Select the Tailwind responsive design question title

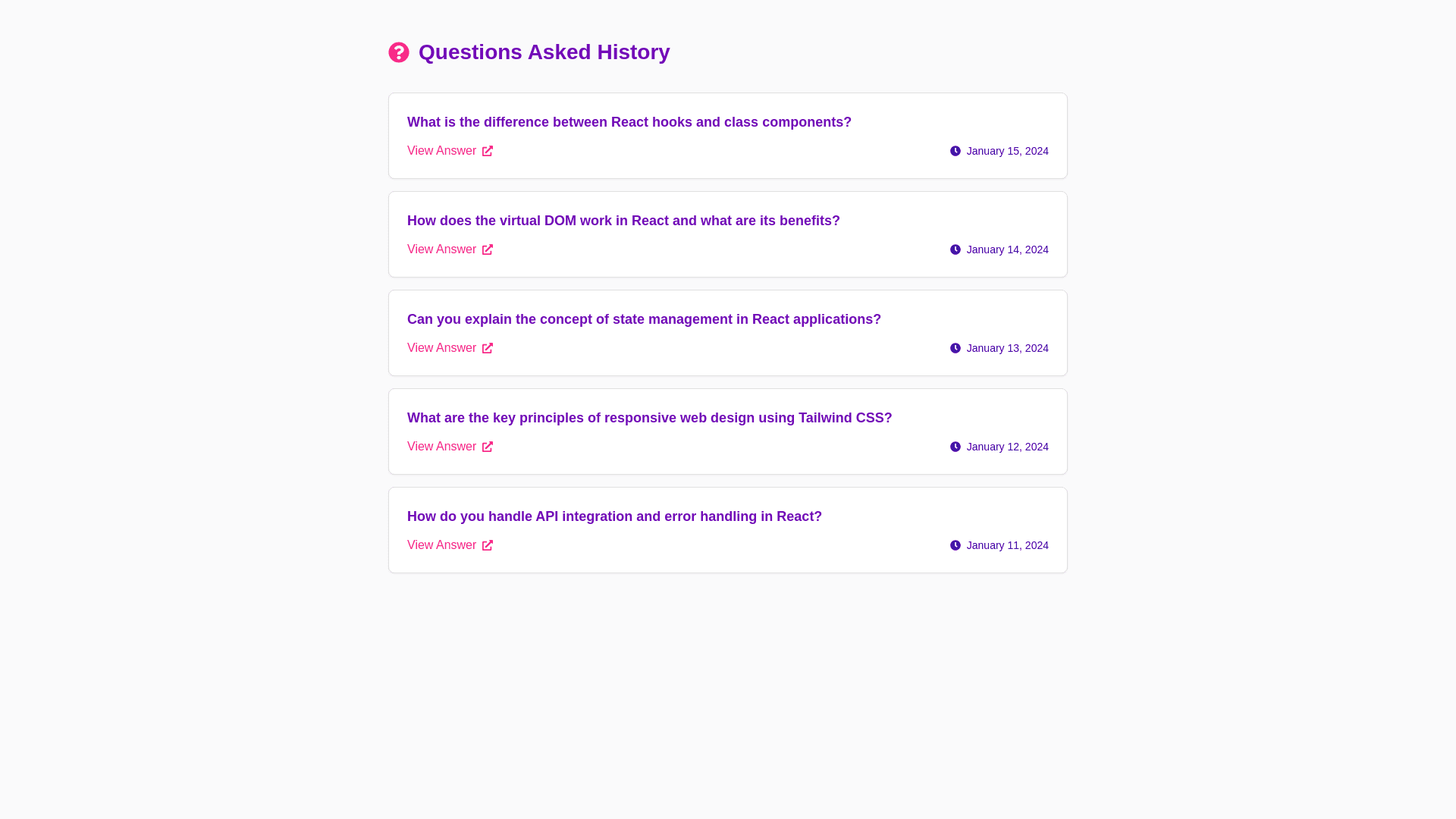coord(649,418)
